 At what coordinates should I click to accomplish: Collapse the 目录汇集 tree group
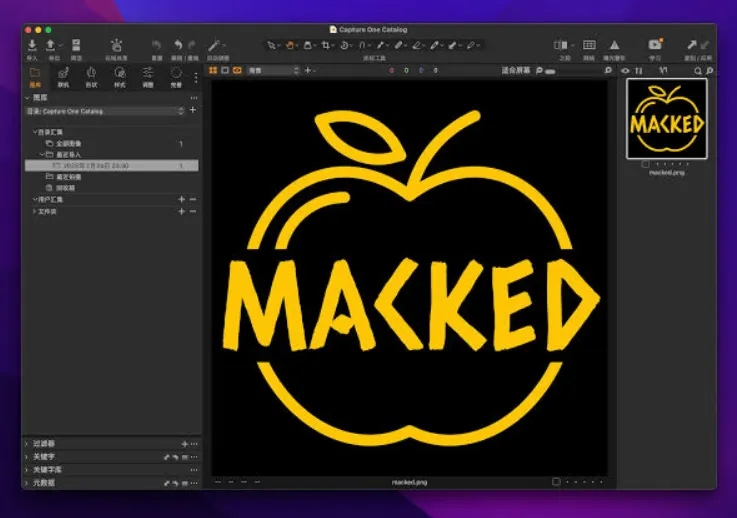(x=35, y=132)
